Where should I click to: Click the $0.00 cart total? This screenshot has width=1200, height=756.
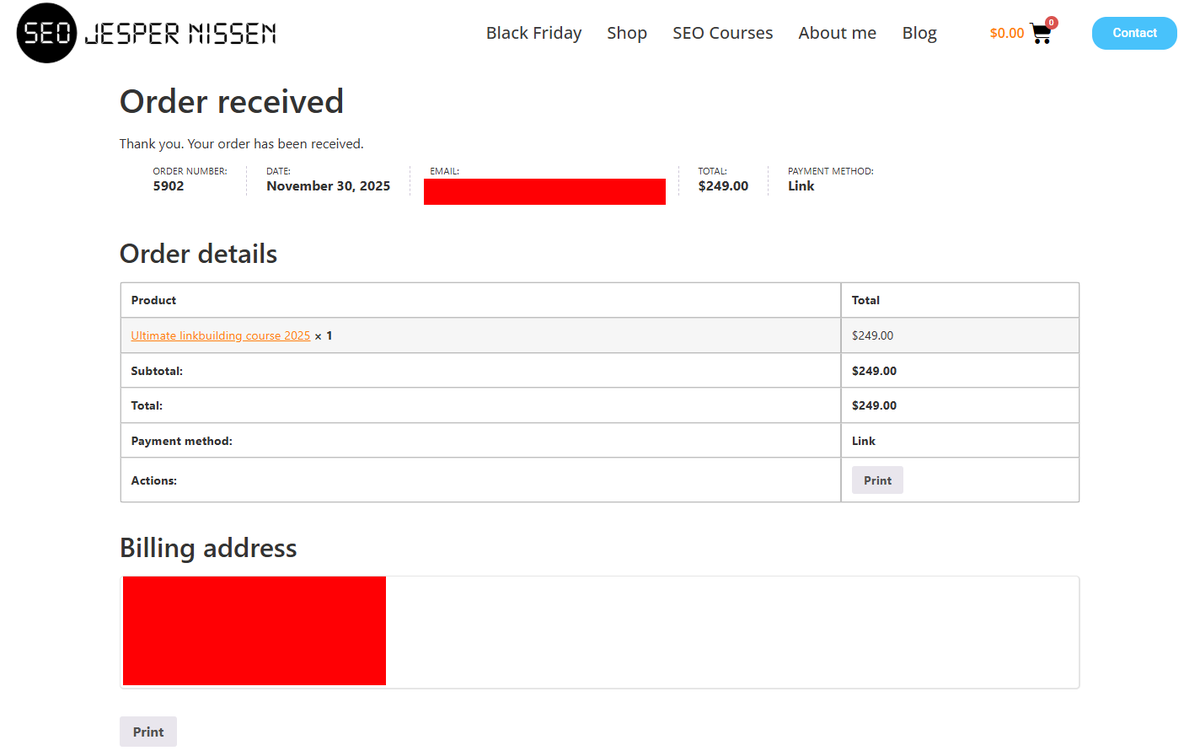1007,33
